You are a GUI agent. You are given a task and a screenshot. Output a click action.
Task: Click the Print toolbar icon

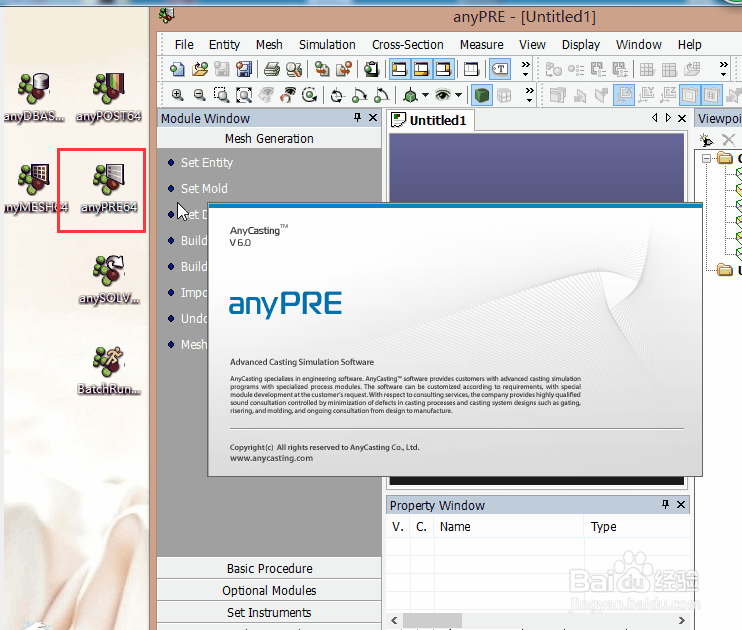(x=272, y=70)
